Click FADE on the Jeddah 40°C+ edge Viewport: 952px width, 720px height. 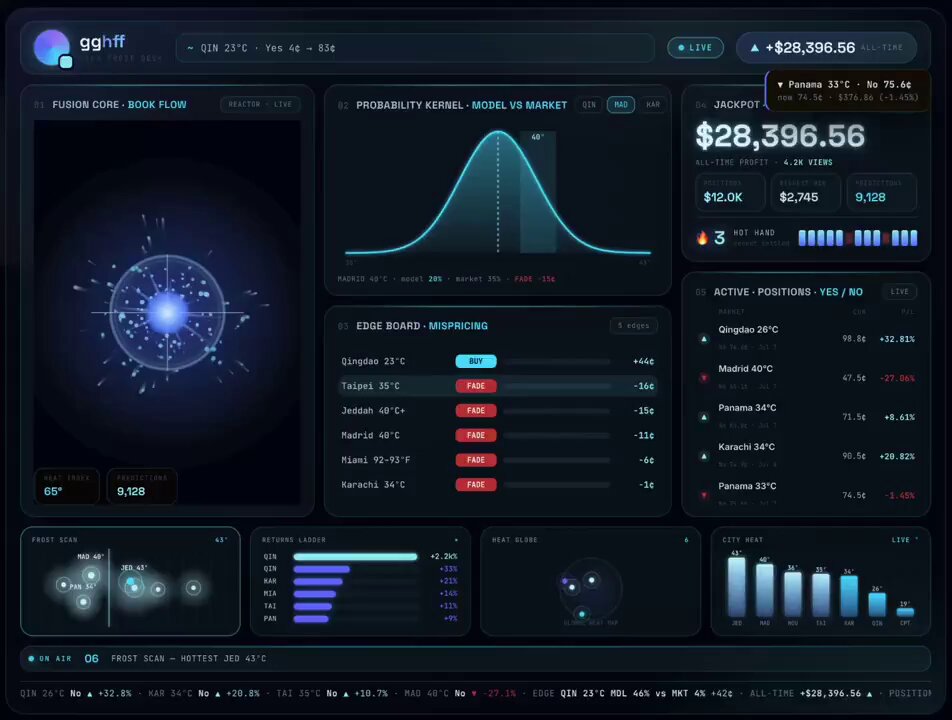coord(476,410)
